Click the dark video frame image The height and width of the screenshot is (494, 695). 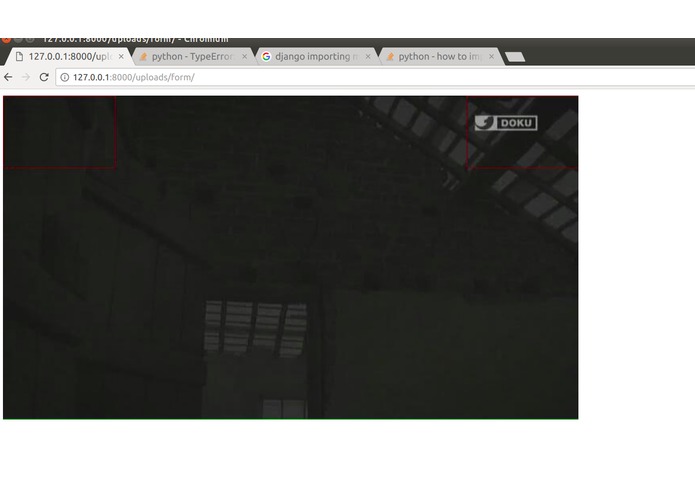[291, 257]
